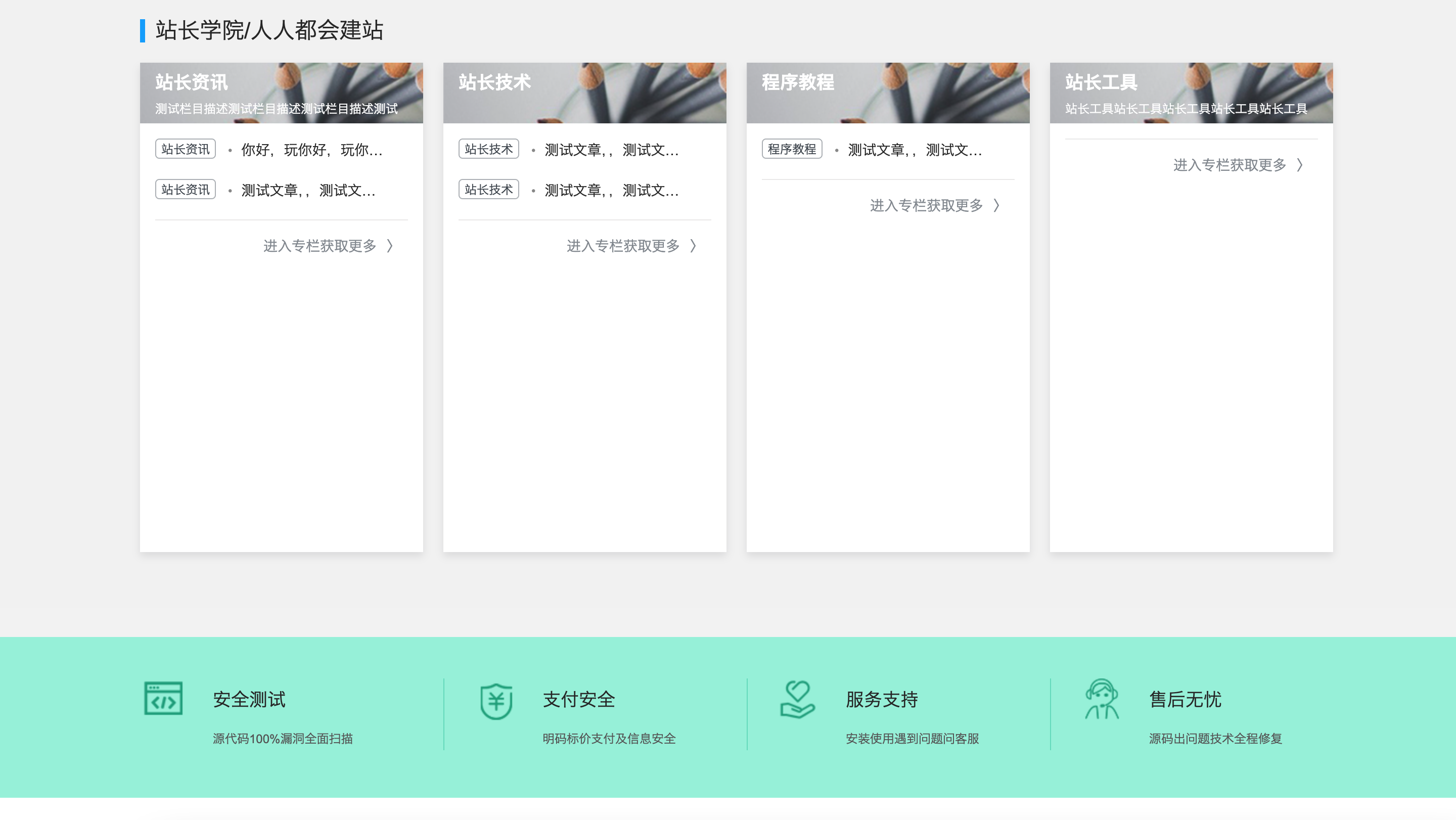The width and height of the screenshot is (1456, 820).
Task: Click the 售后无忧 headset agent icon
Action: pyautogui.click(x=1102, y=699)
